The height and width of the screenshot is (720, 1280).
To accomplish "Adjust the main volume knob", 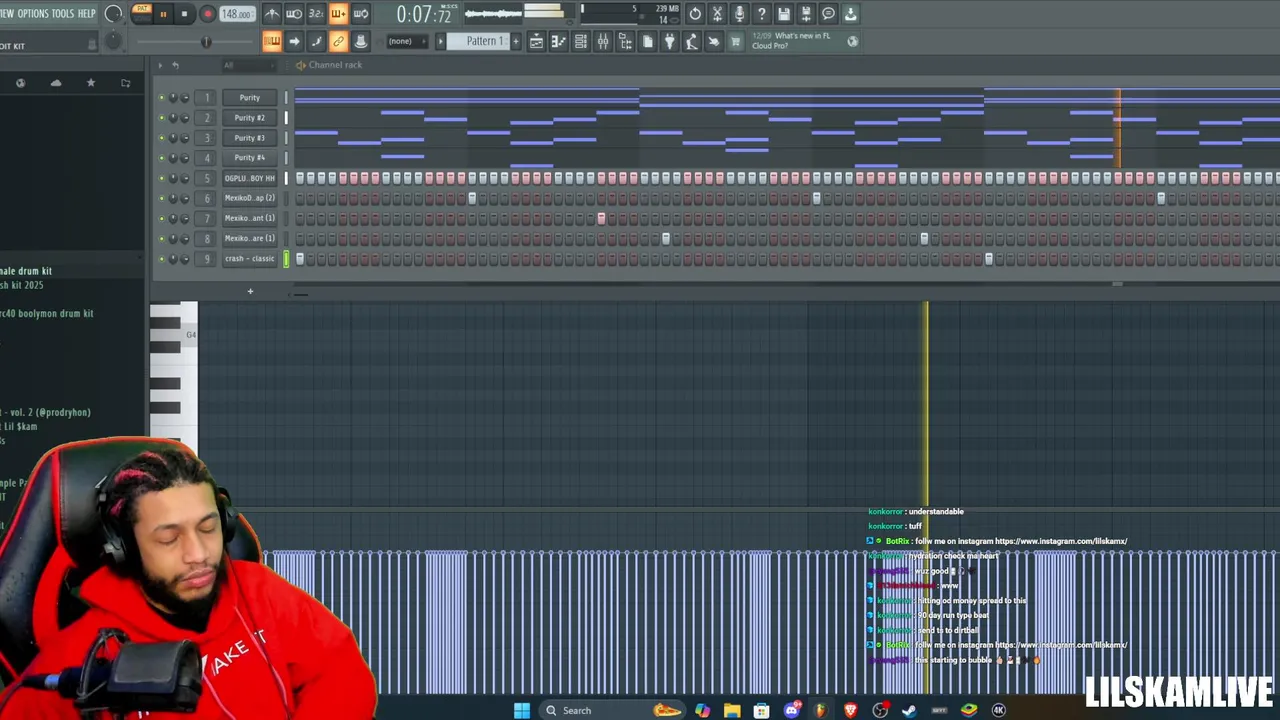I will tap(113, 14).
